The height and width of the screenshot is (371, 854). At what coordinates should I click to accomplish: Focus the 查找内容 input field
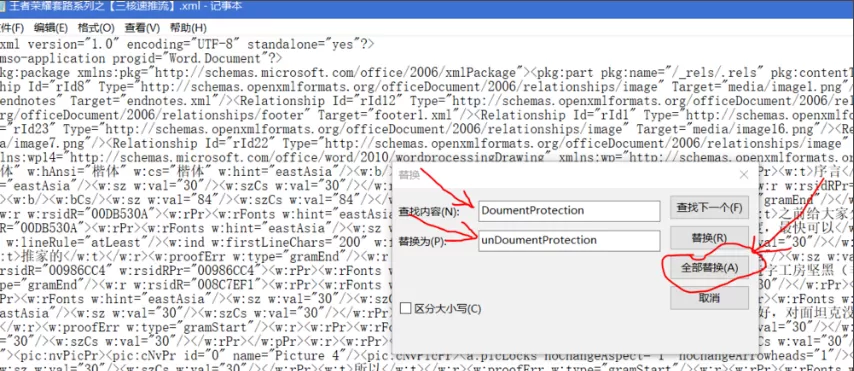569,211
